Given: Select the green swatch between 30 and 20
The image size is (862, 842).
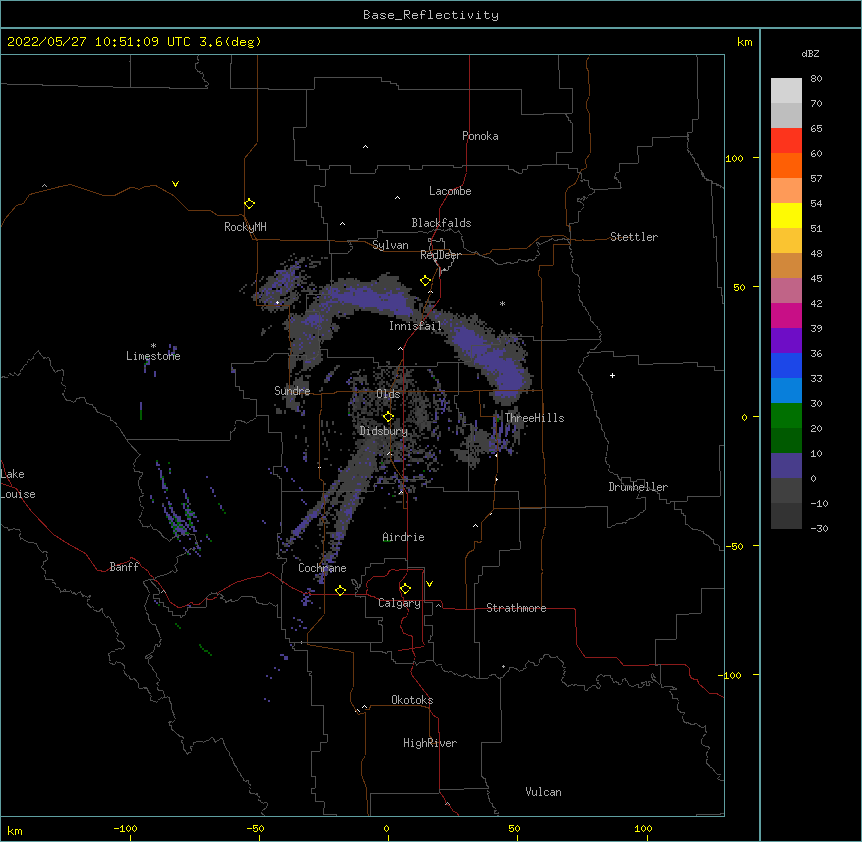Looking at the screenshot, I should click(x=786, y=416).
